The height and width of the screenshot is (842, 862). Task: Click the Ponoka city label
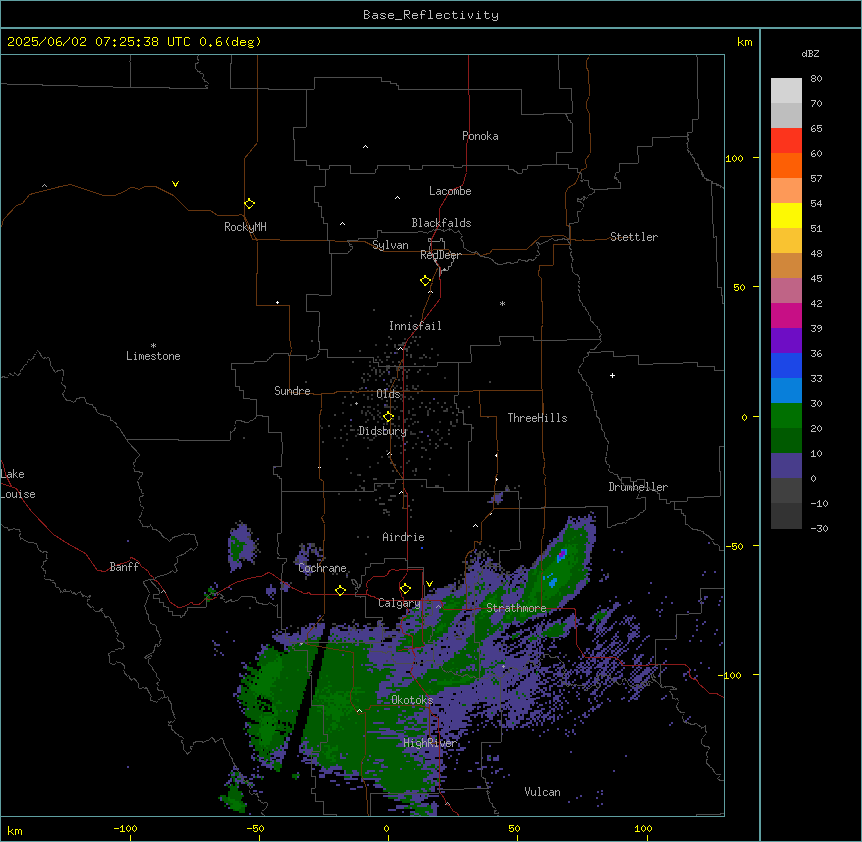(x=480, y=136)
